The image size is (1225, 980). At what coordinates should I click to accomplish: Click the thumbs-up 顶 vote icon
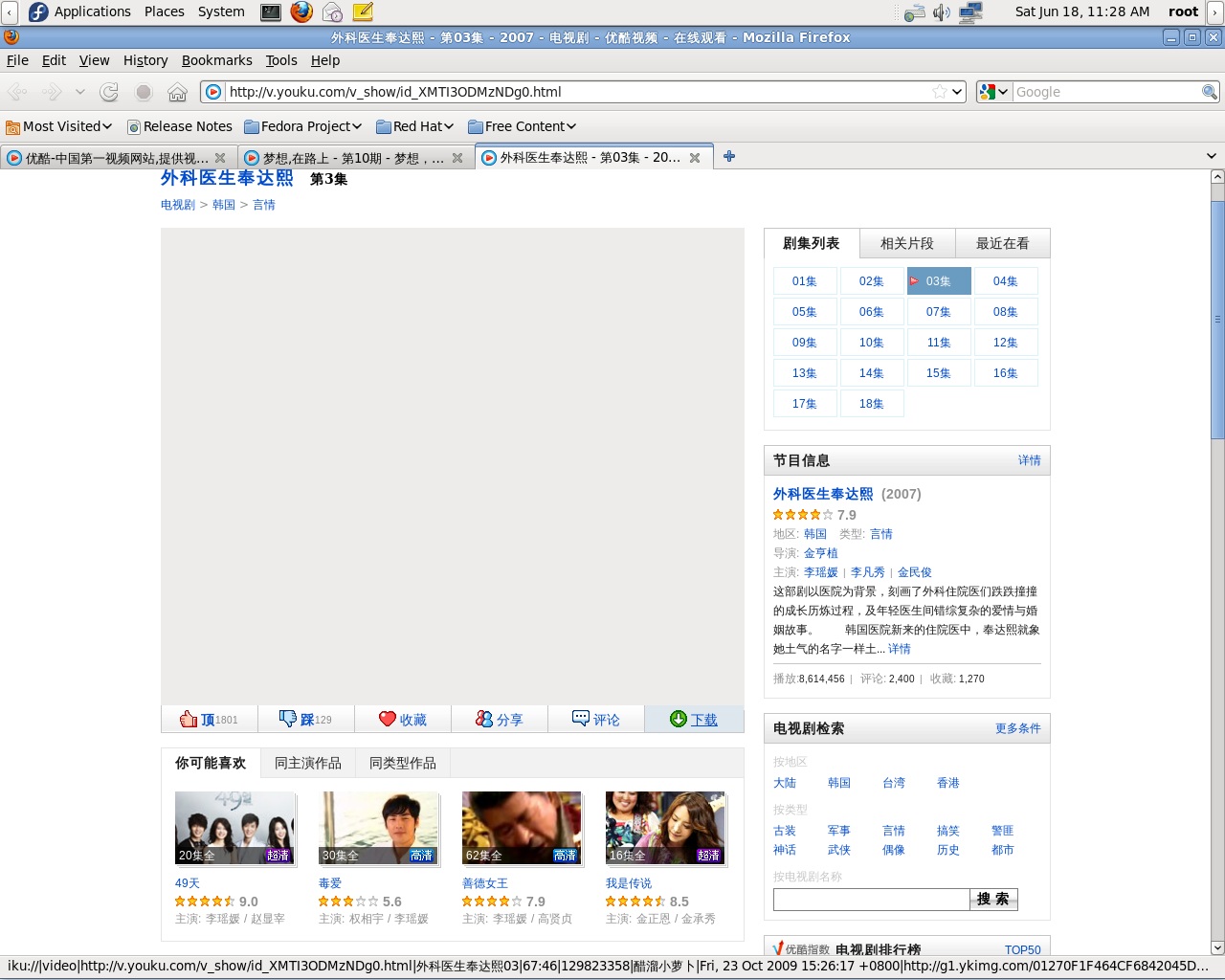pyautogui.click(x=189, y=720)
